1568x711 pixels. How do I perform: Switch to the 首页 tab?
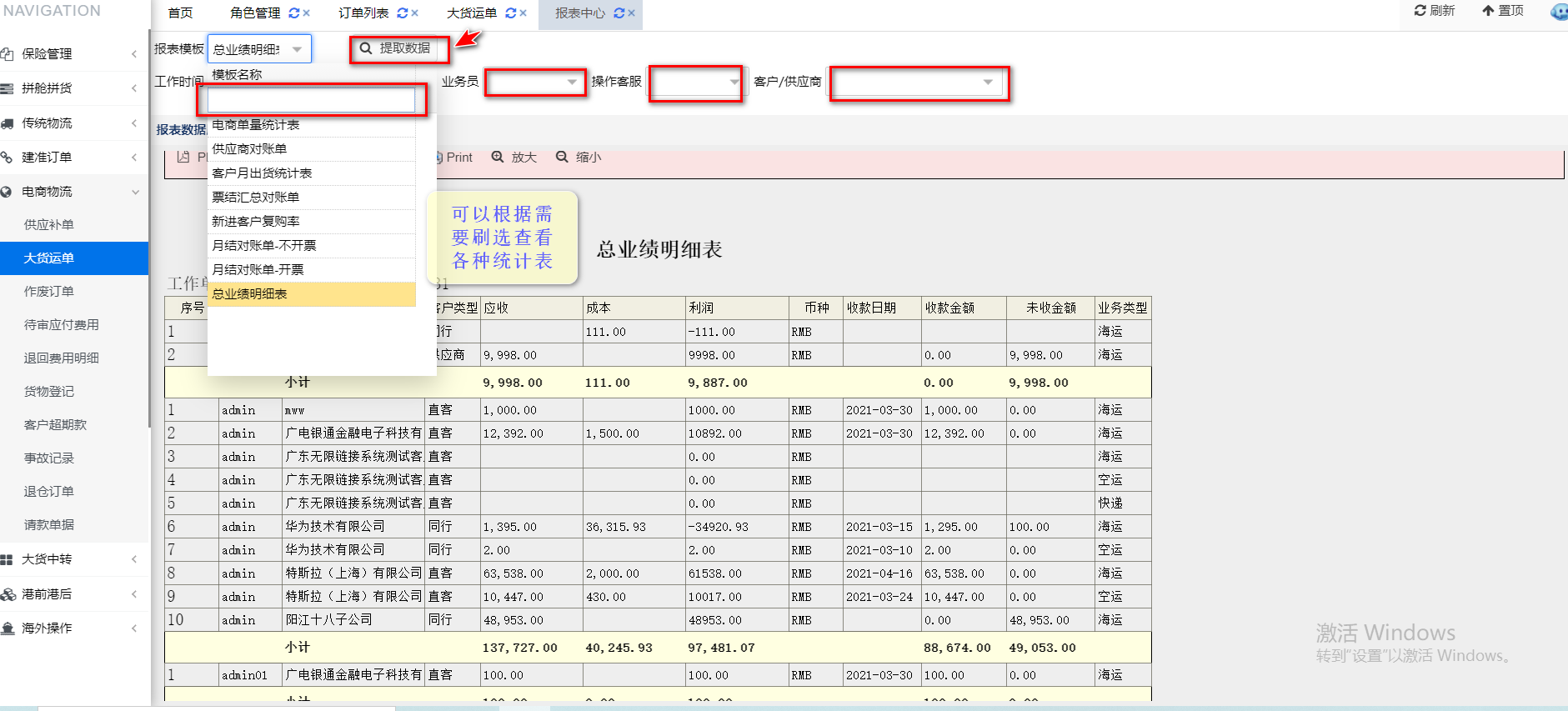click(180, 13)
